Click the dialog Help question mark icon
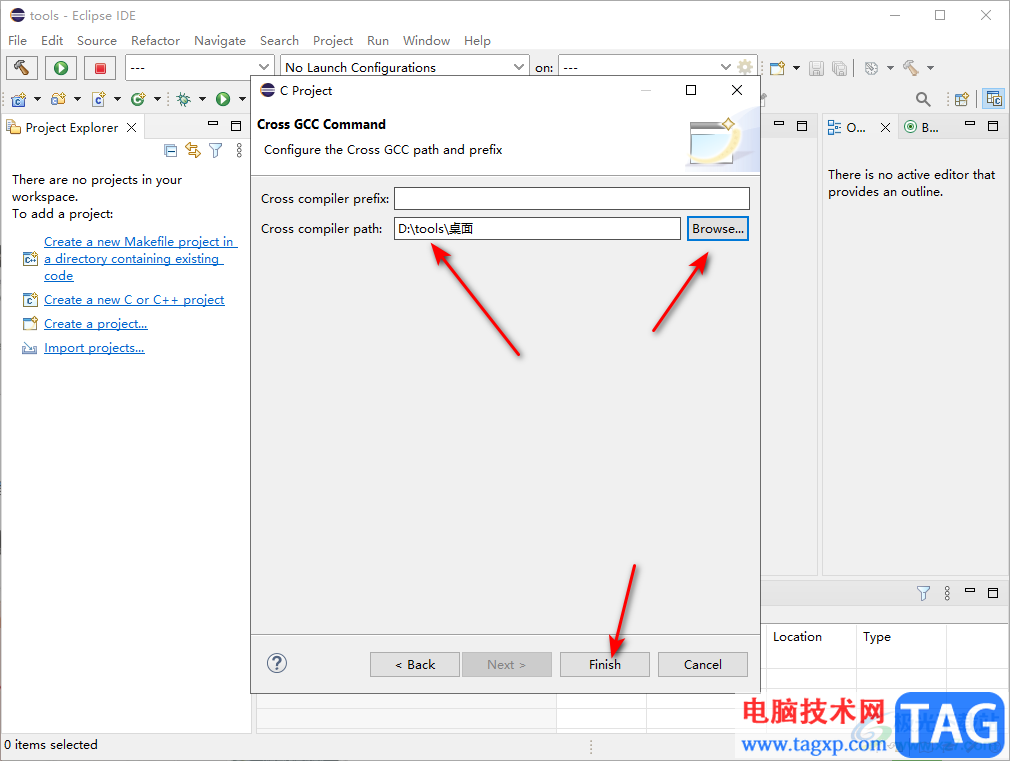The image size is (1010, 761). tap(277, 663)
